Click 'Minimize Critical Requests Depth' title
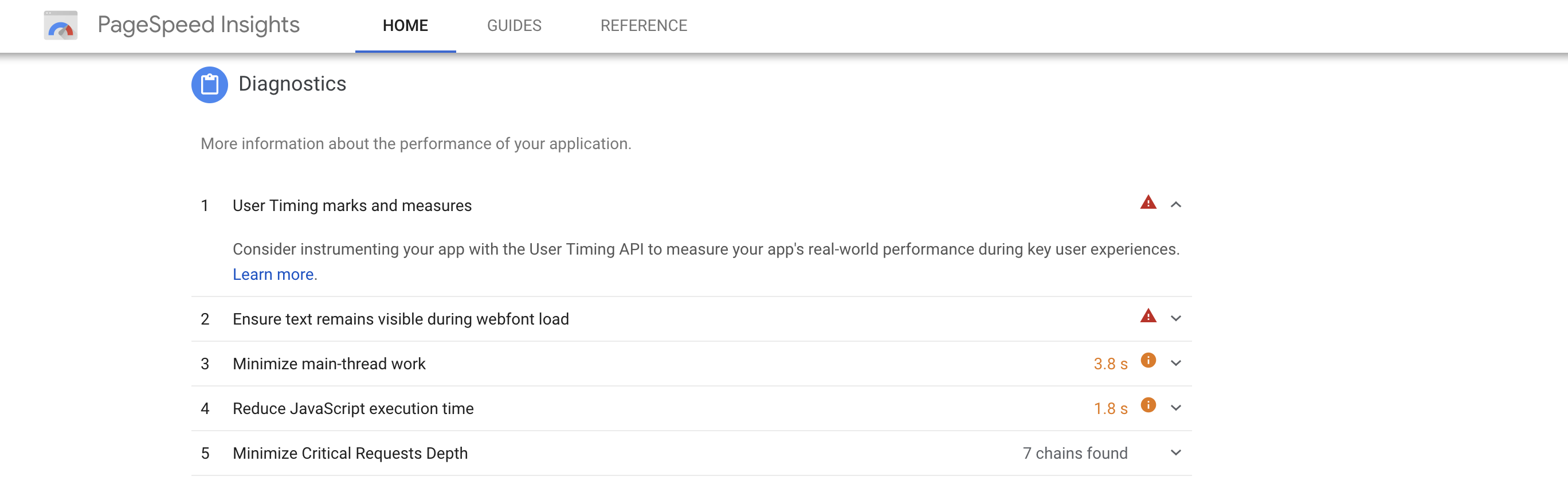The image size is (1568, 492). pyautogui.click(x=350, y=454)
